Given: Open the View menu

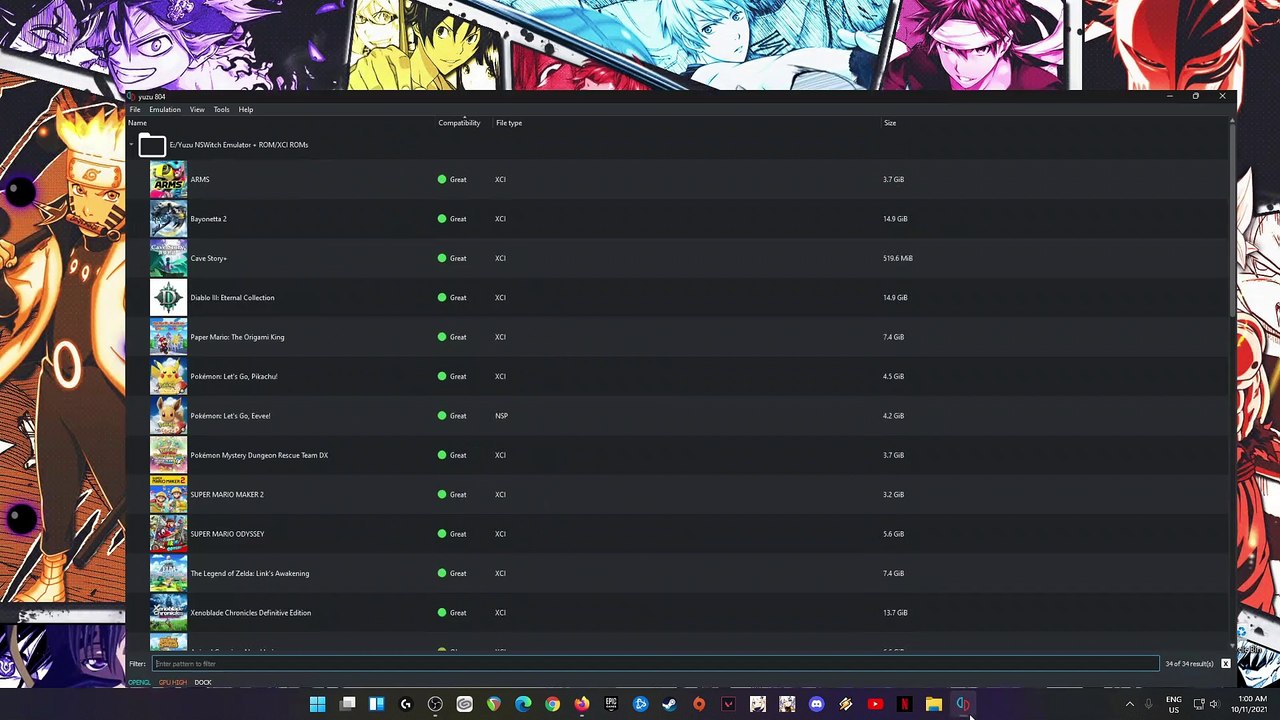Looking at the screenshot, I should coord(197,110).
